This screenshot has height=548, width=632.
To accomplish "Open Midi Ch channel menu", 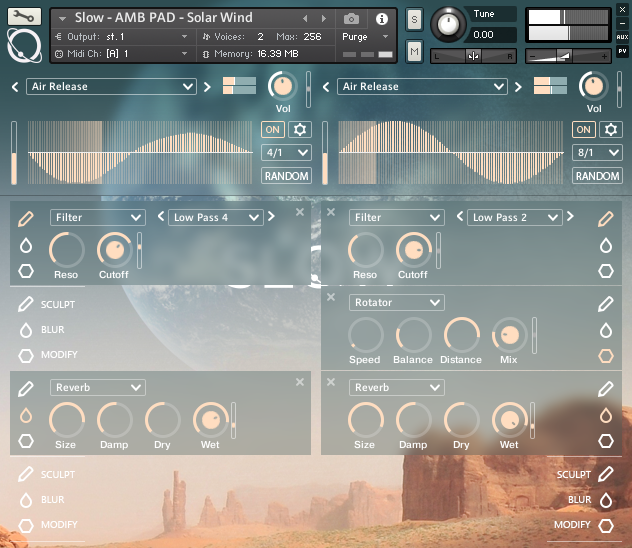I will pyautogui.click(x=121, y=54).
